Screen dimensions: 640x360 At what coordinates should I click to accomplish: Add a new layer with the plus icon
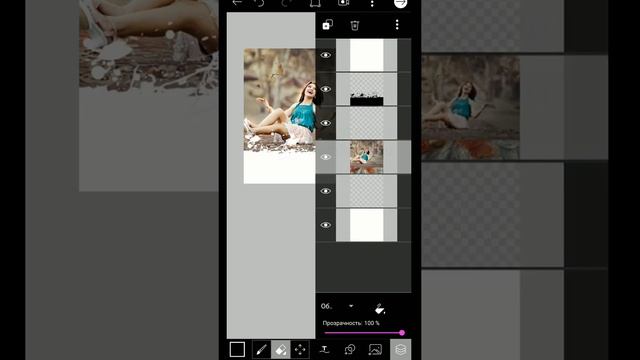(327, 25)
